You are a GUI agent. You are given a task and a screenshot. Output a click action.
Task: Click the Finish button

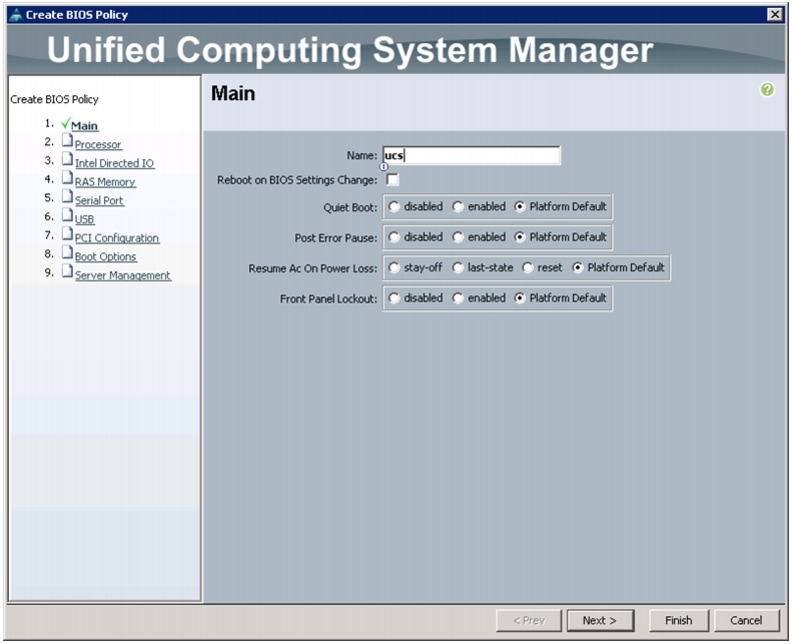point(678,620)
